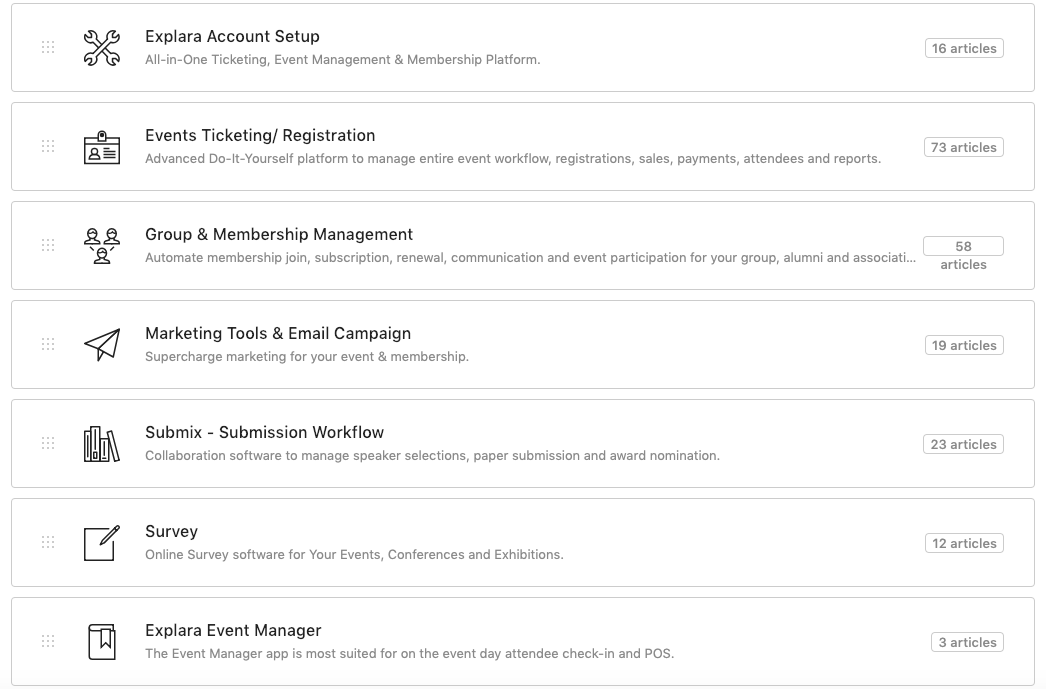
Task: Click the wrench icon for Explara Account Setup
Action: (102, 47)
